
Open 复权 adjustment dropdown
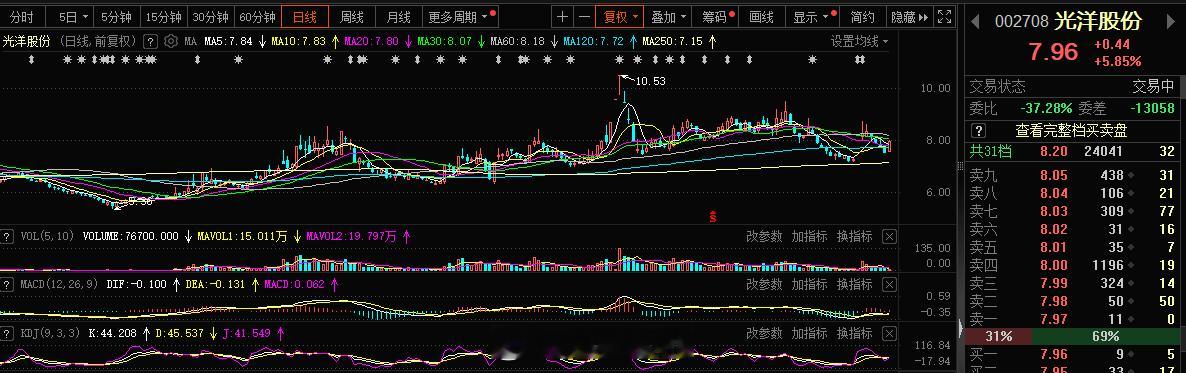[x=619, y=17]
